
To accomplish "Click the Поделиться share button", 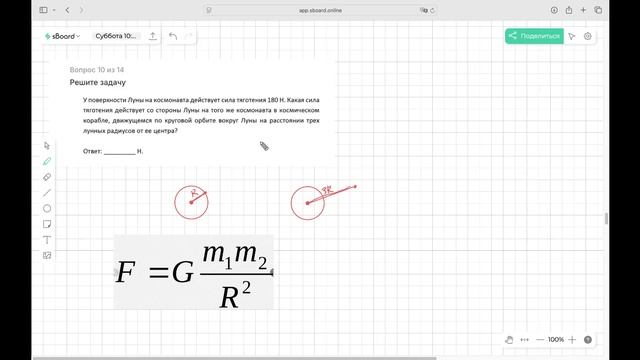I will click(534, 36).
